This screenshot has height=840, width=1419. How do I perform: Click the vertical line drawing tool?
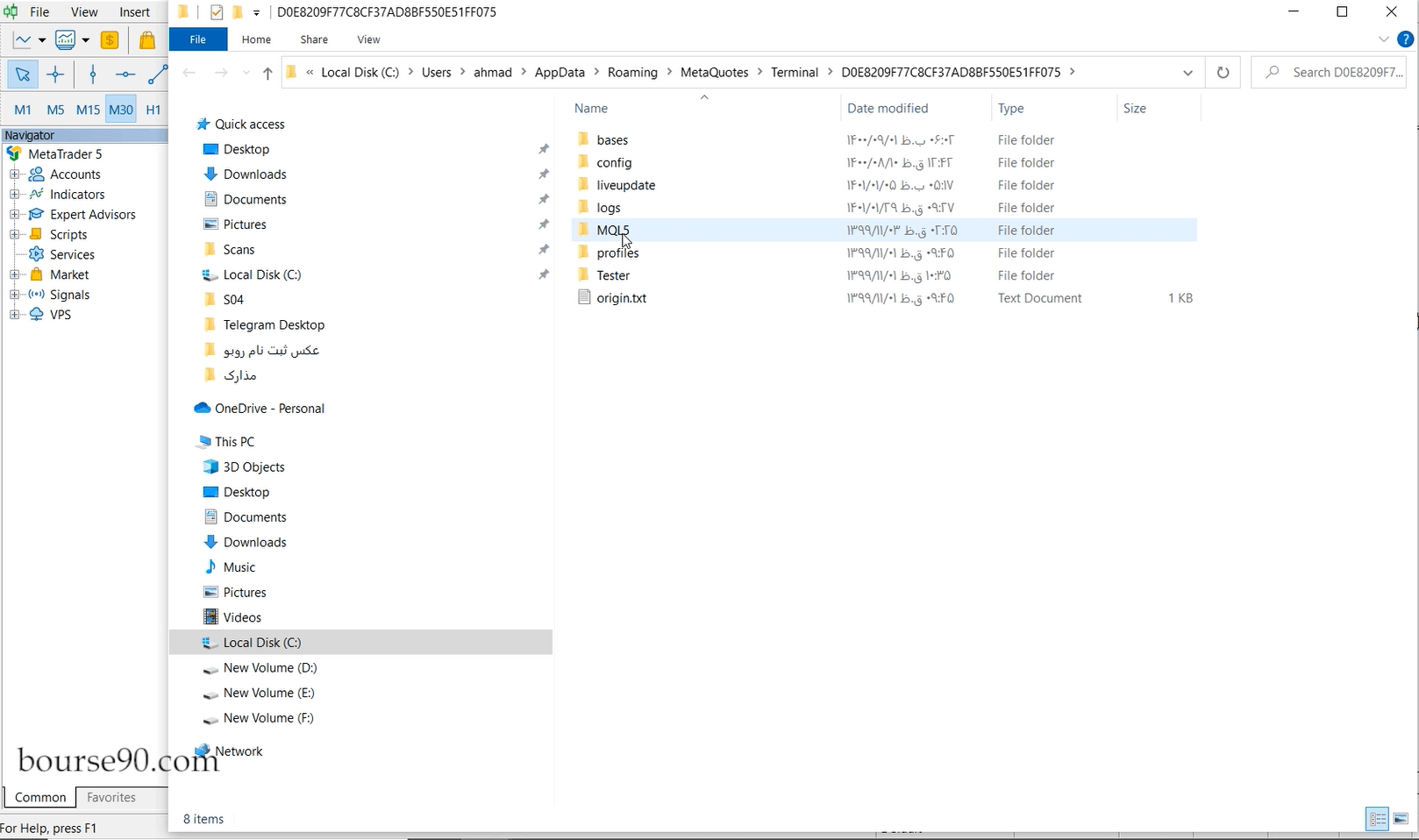point(93,75)
